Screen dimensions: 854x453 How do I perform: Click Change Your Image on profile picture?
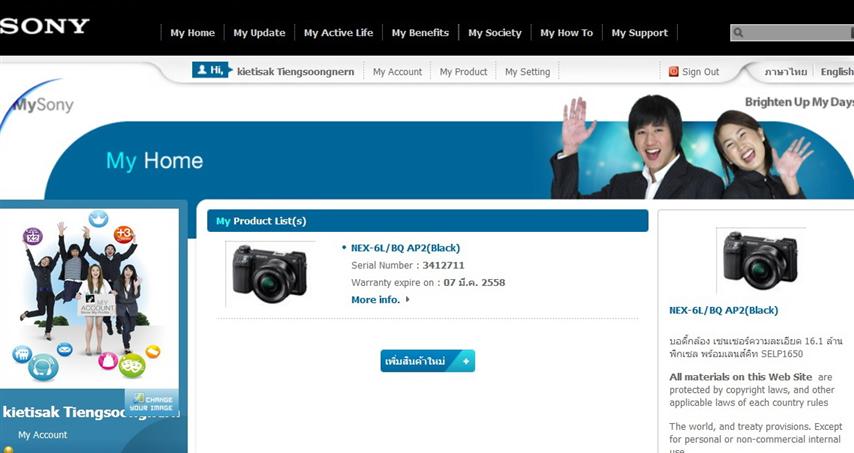click(x=151, y=403)
